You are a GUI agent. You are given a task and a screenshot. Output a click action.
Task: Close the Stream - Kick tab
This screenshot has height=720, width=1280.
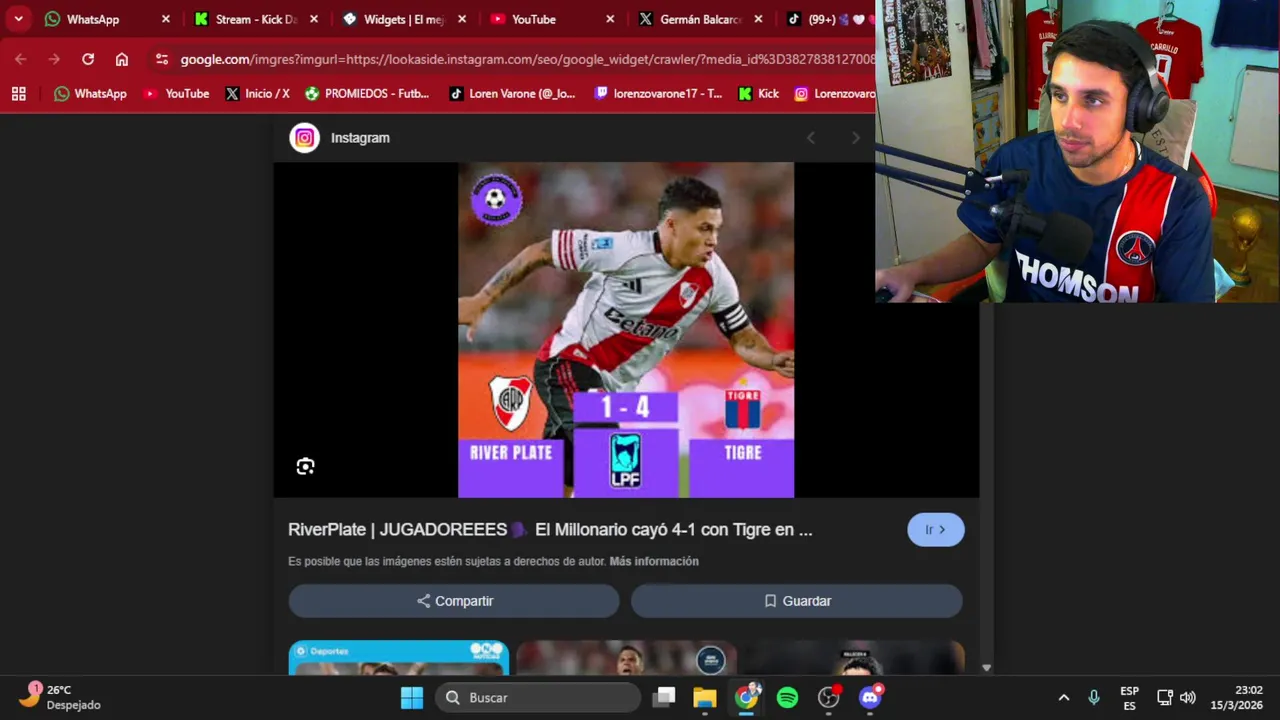click(314, 19)
